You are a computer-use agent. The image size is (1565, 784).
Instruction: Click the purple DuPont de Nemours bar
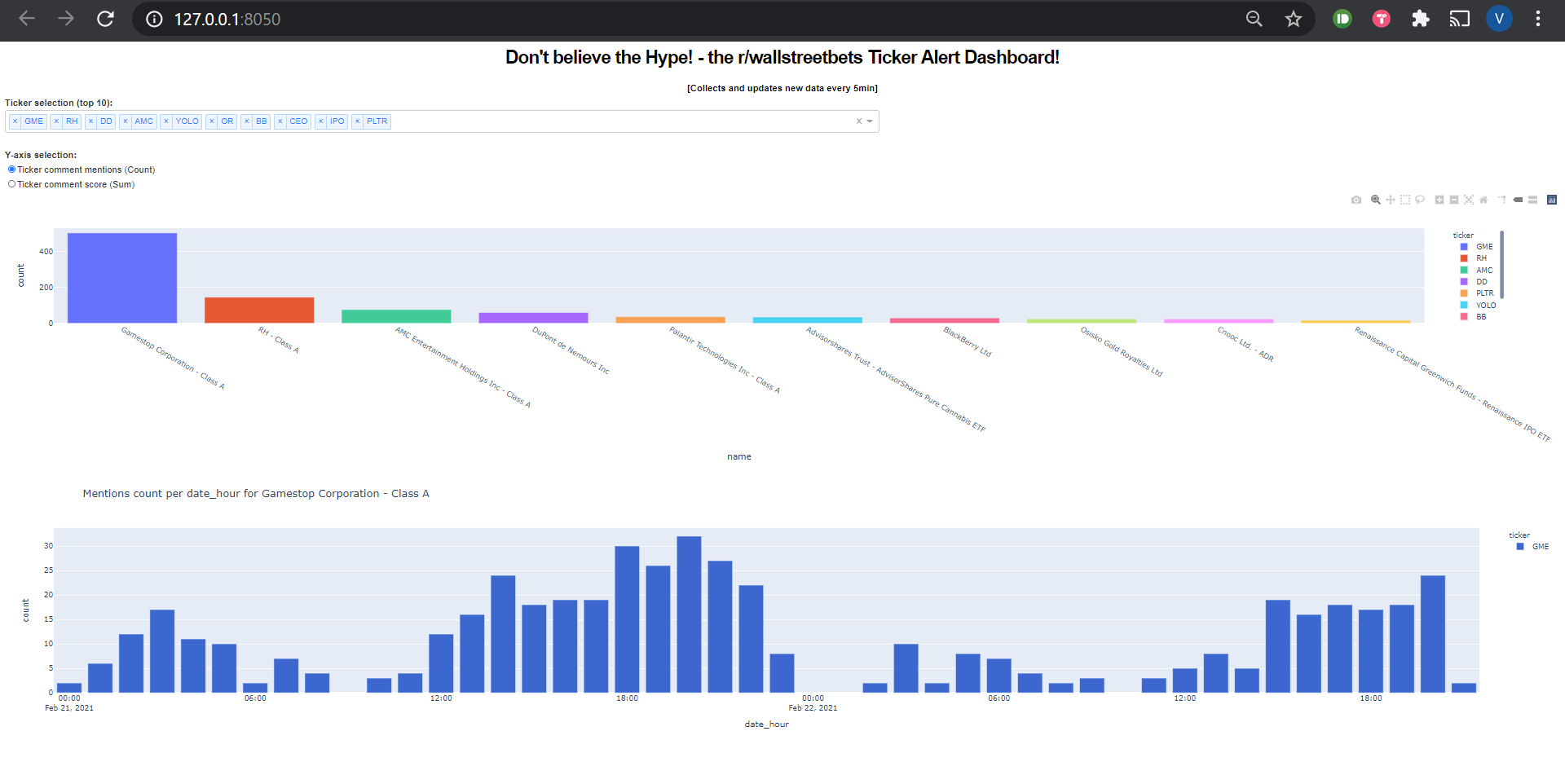pyautogui.click(x=533, y=318)
